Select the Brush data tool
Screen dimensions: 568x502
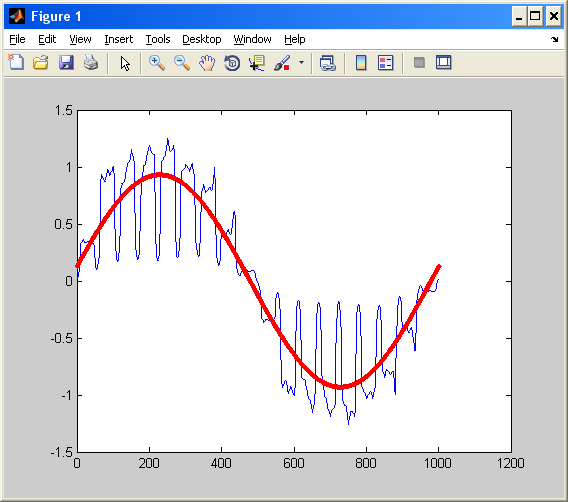[x=282, y=63]
